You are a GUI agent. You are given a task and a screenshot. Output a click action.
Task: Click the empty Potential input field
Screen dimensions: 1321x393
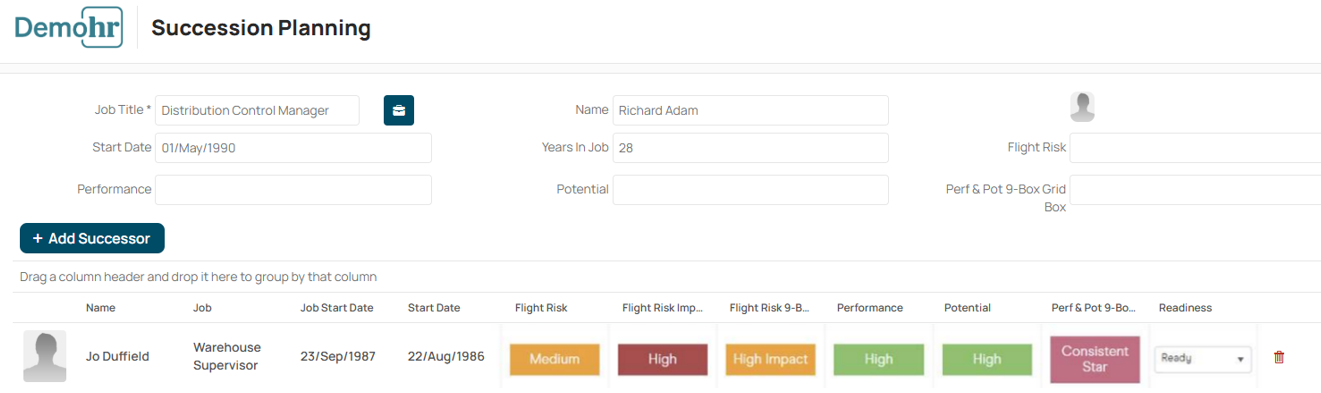point(750,190)
